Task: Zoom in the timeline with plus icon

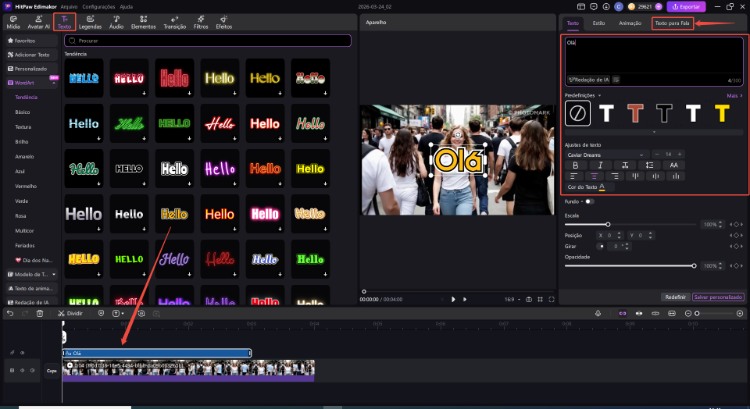Action: (739, 313)
